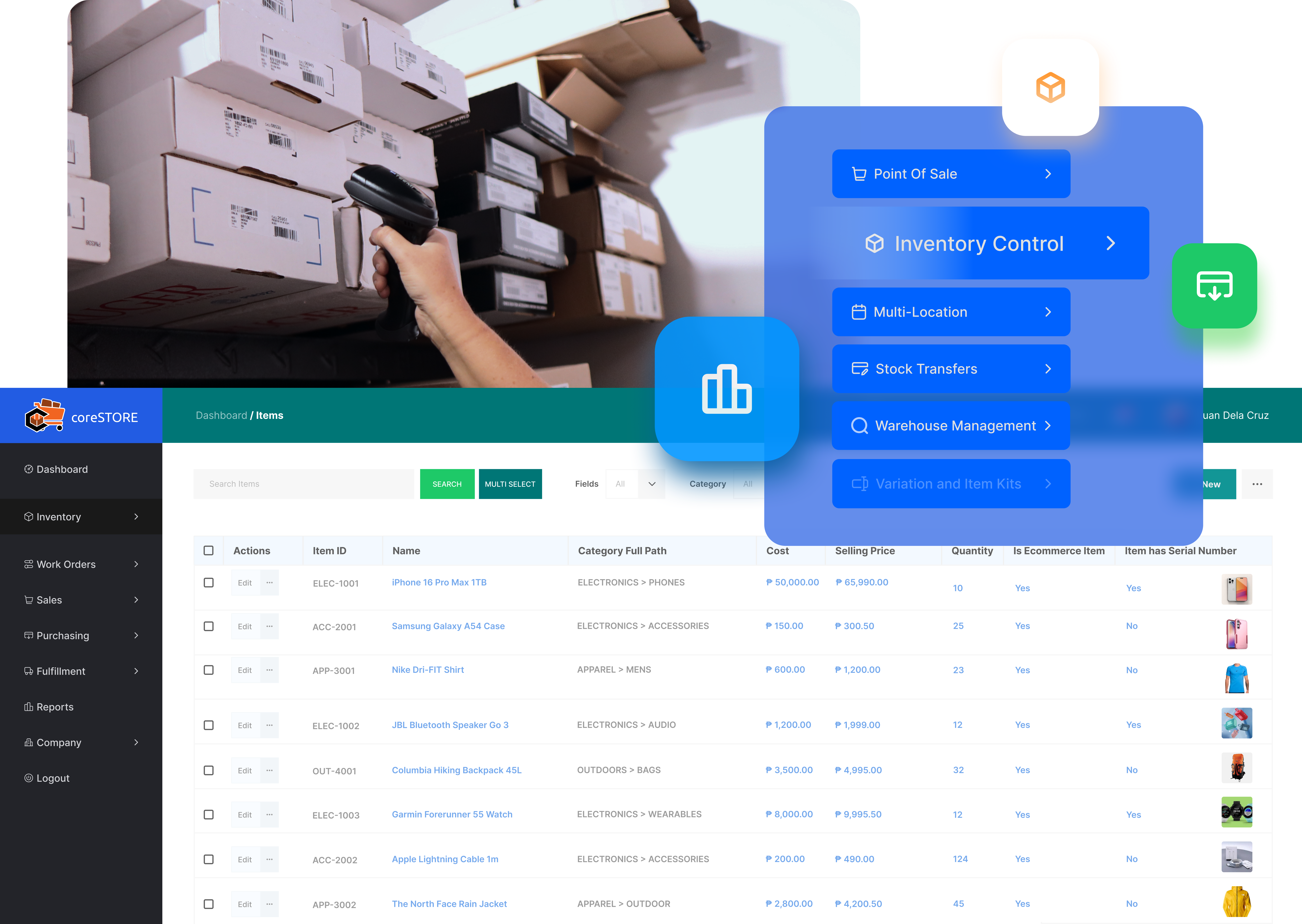The width and height of the screenshot is (1302, 924).
Task: Click the calendar icon in Multi-Location
Action: pyautogui.click(x=859, y=312)
